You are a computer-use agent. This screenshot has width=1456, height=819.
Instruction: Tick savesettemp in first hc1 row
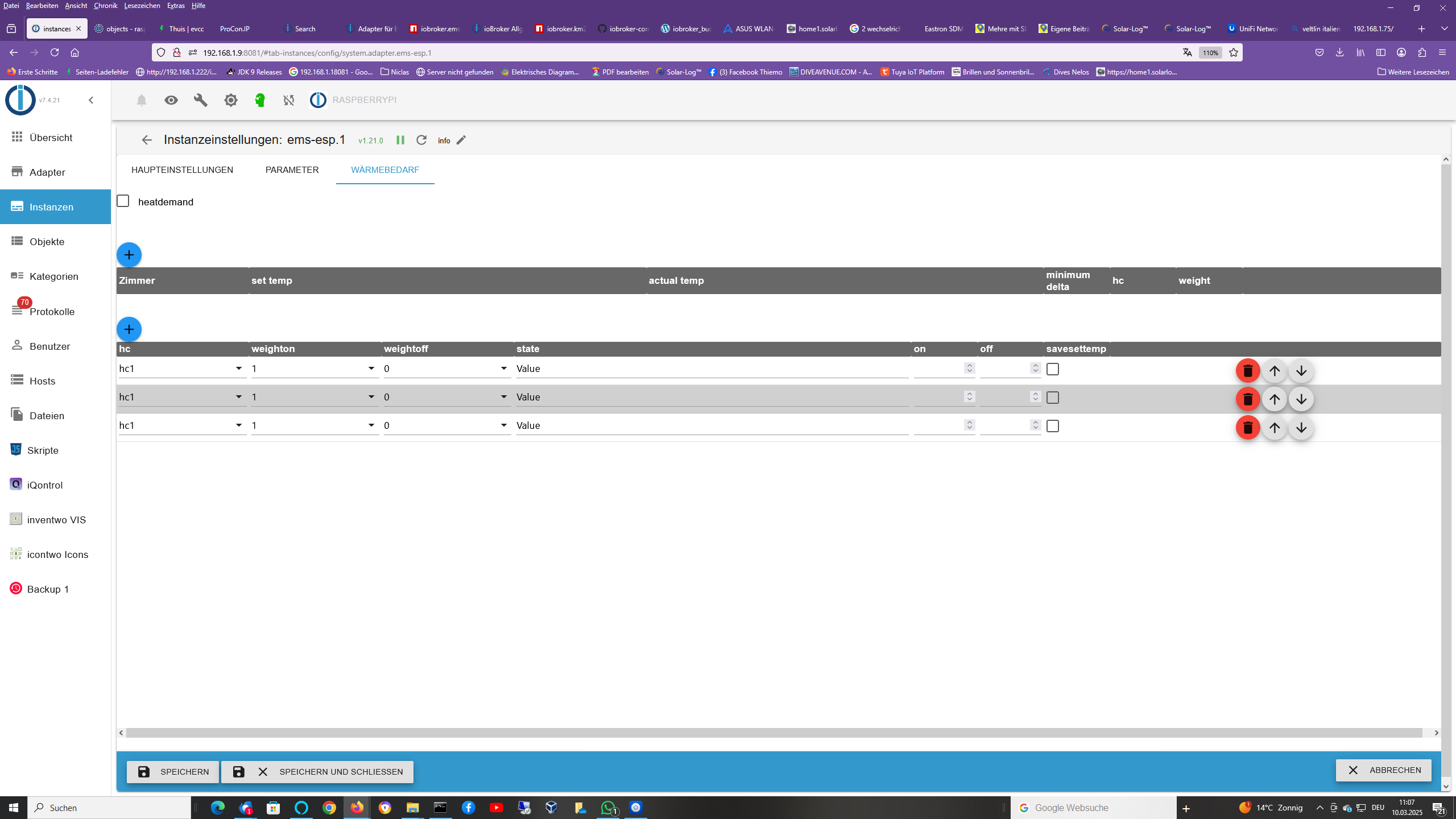[1053, 369]
